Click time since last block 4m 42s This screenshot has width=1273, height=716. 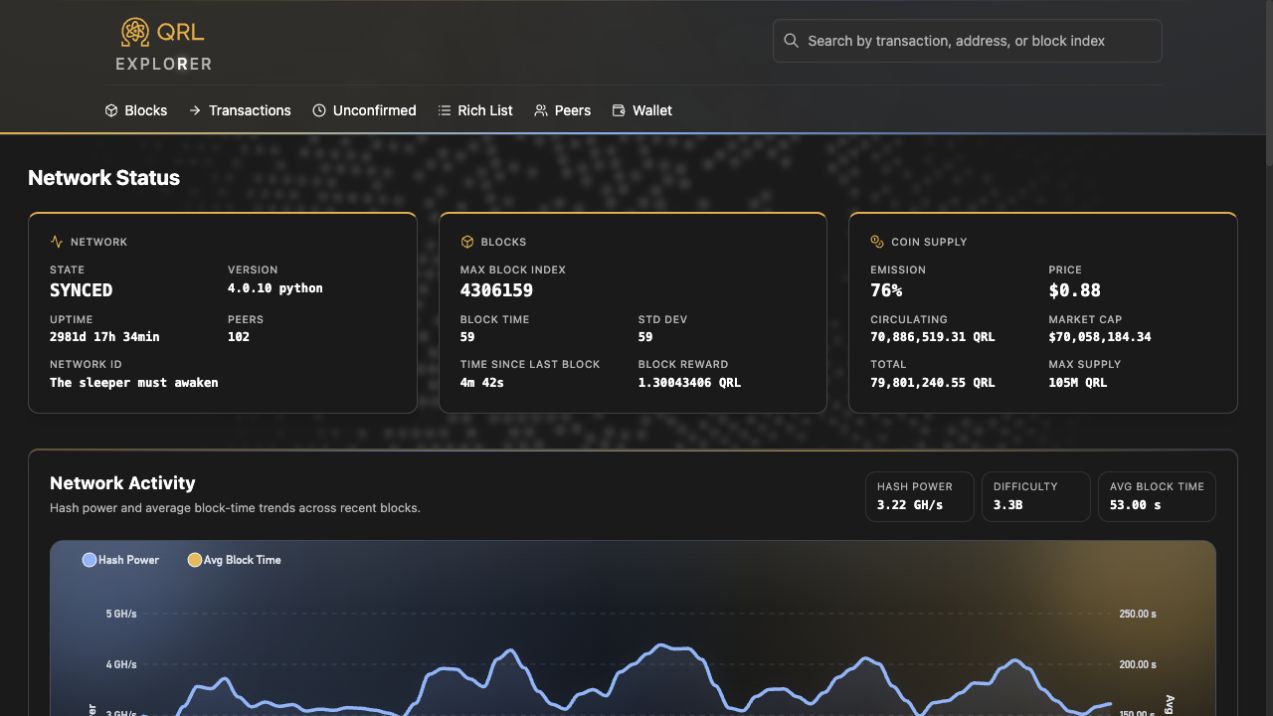pos(482,382)
